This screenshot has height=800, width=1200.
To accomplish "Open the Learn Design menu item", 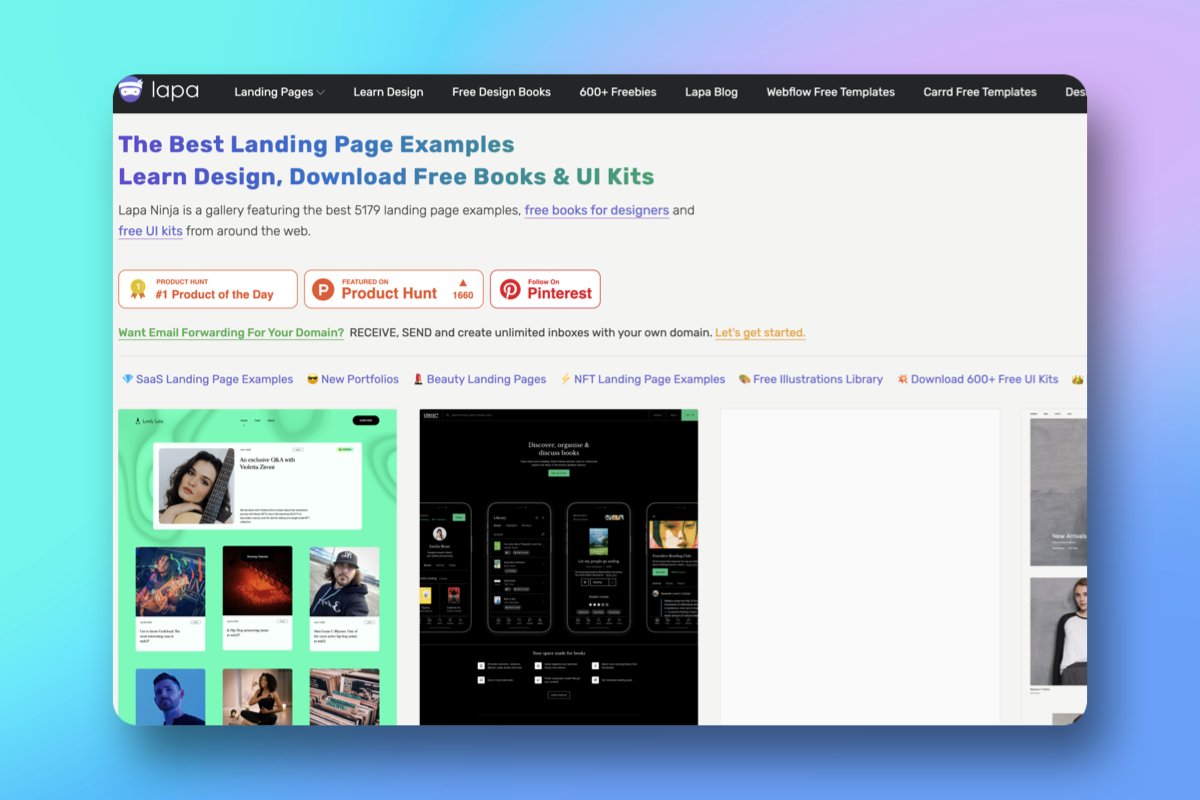I will (388, 92).
